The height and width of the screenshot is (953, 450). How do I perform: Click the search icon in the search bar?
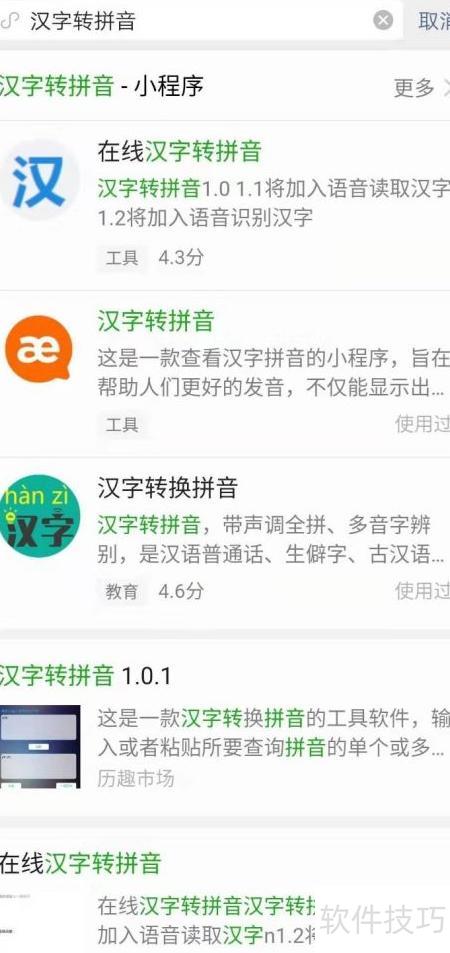(7, 21)
